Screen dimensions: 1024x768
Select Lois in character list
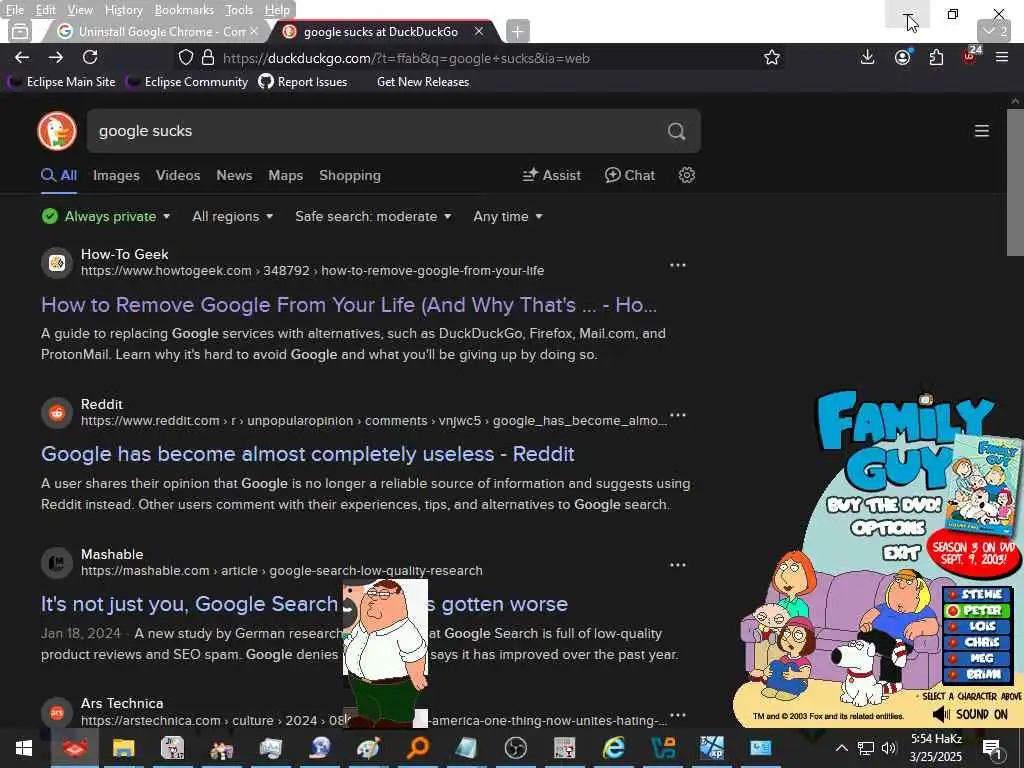(x=978, y=626)
